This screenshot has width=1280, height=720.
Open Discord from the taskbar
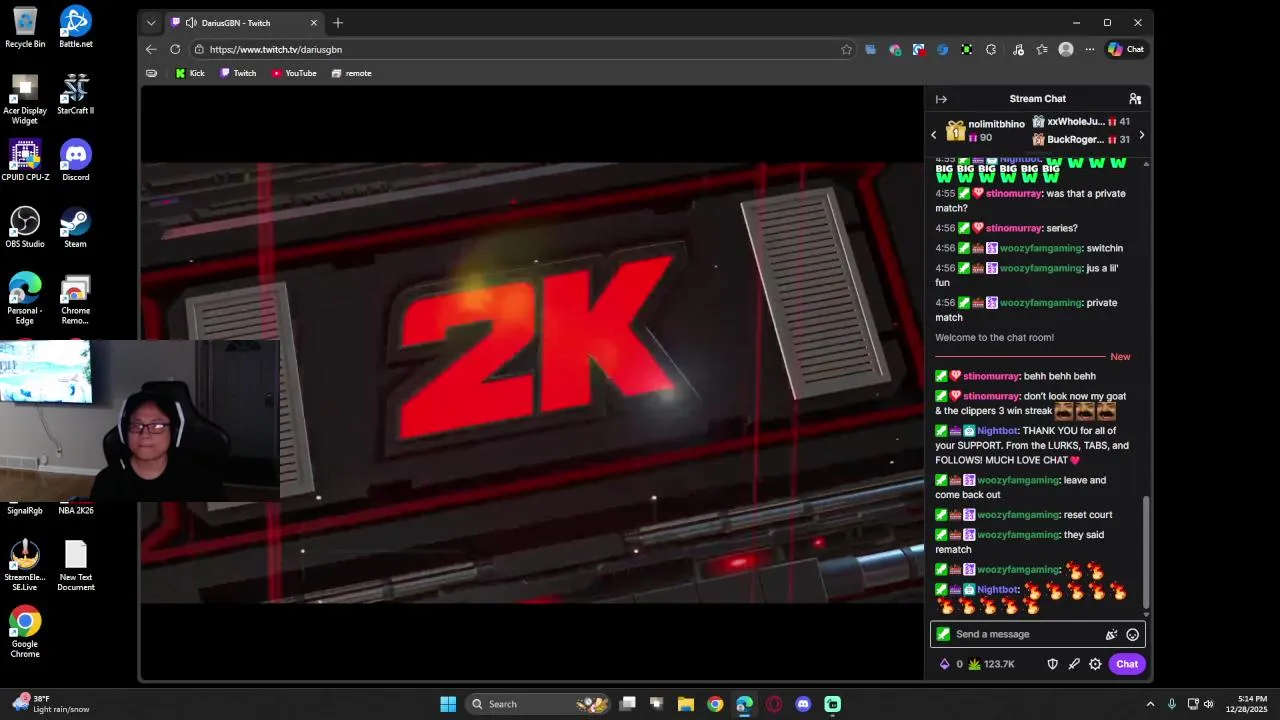803,704
